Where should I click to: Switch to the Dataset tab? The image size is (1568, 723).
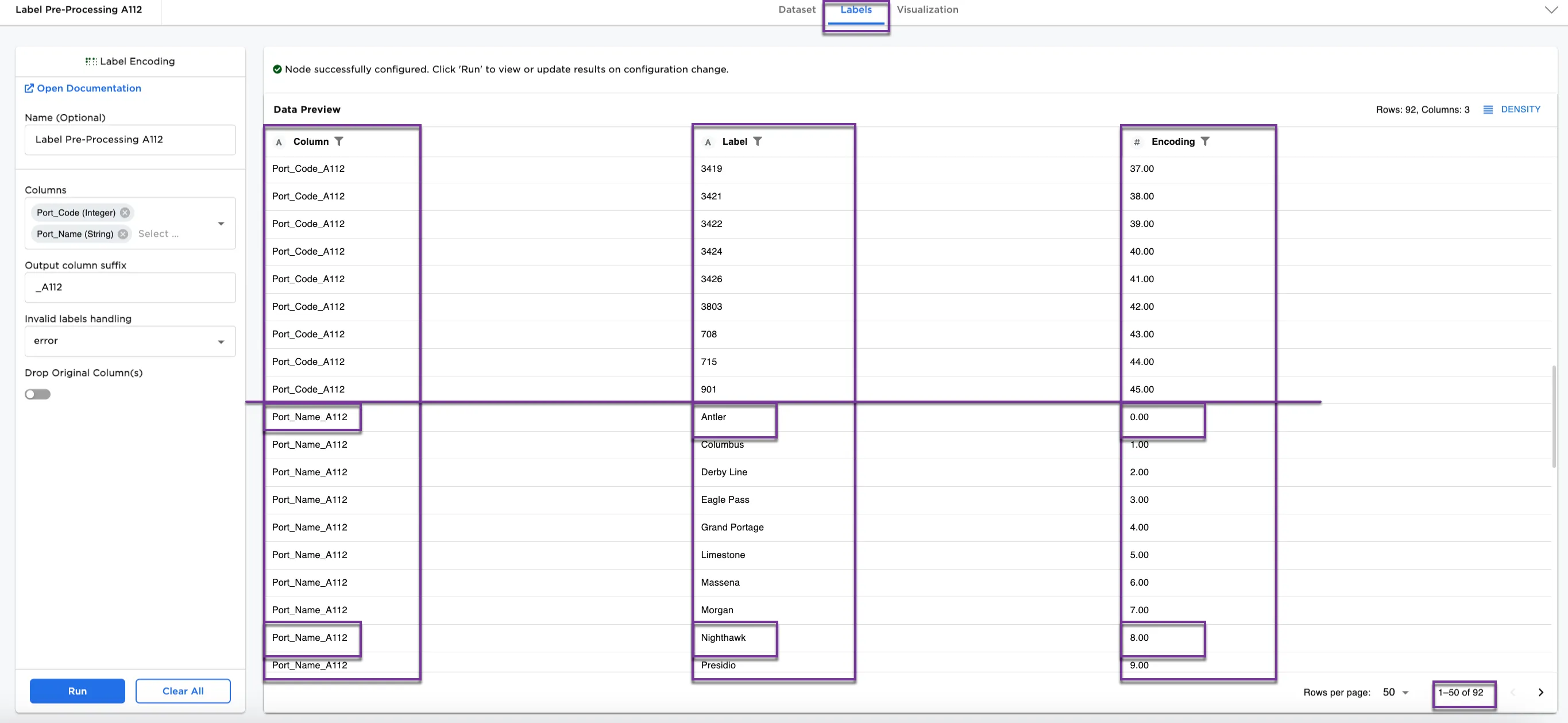click(x=796, y=10)
